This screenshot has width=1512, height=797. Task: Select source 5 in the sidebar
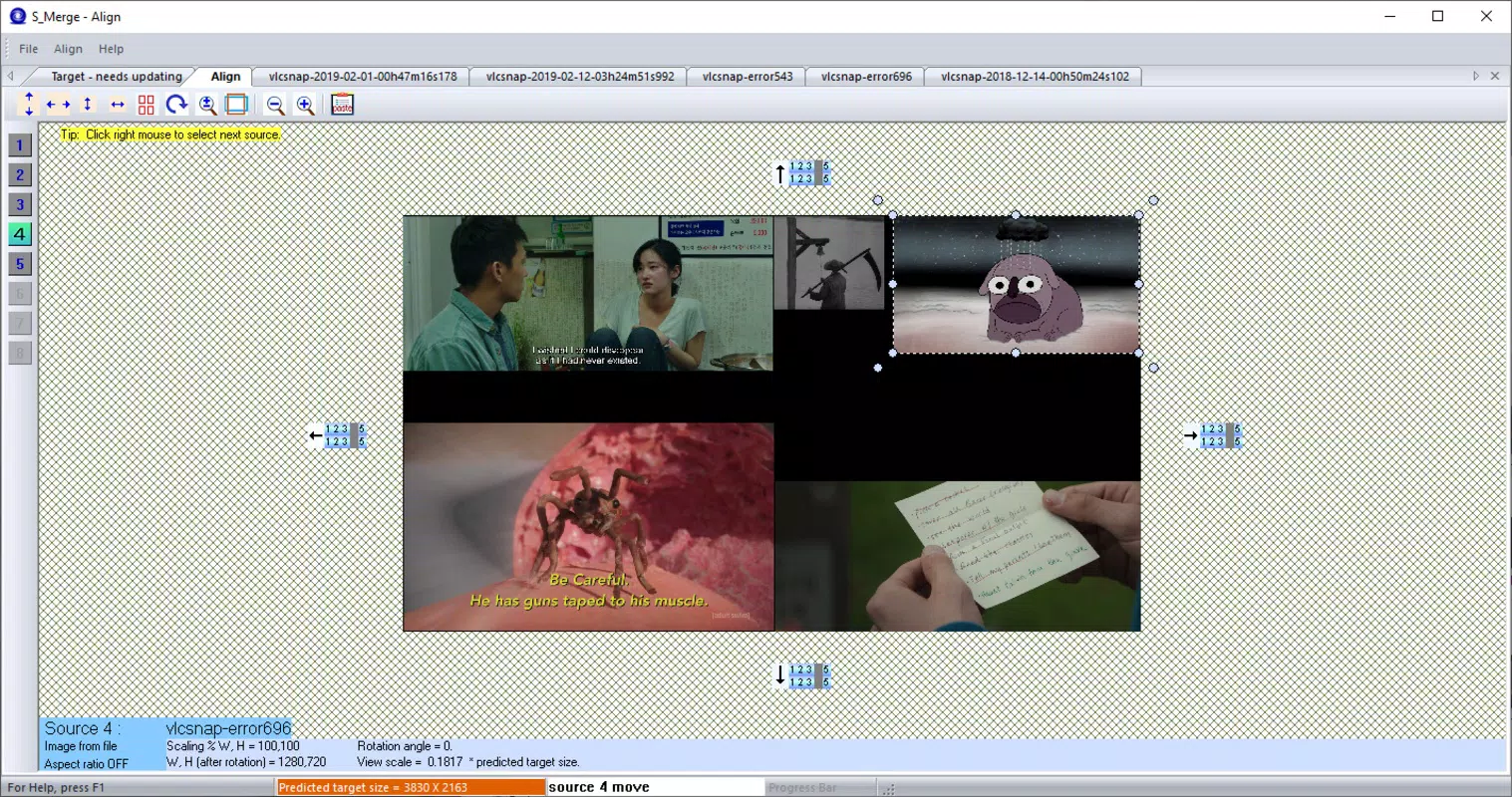coord(20,264)
